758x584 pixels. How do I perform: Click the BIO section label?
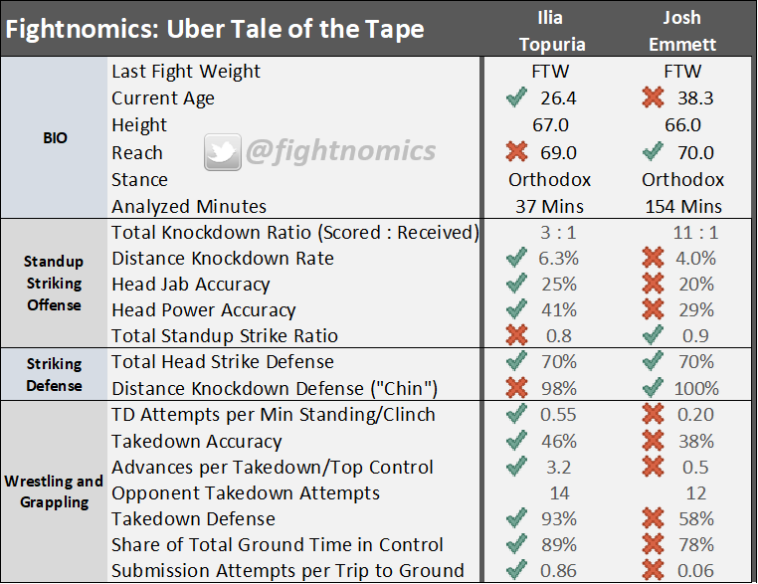point(55,138)
